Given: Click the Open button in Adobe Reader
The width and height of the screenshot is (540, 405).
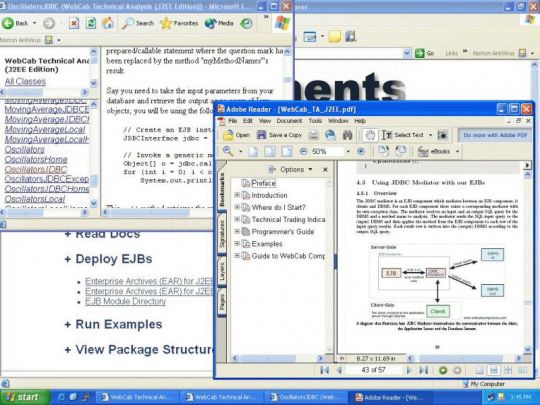Looking at the screenshot, I should click(x=236, y=135).
